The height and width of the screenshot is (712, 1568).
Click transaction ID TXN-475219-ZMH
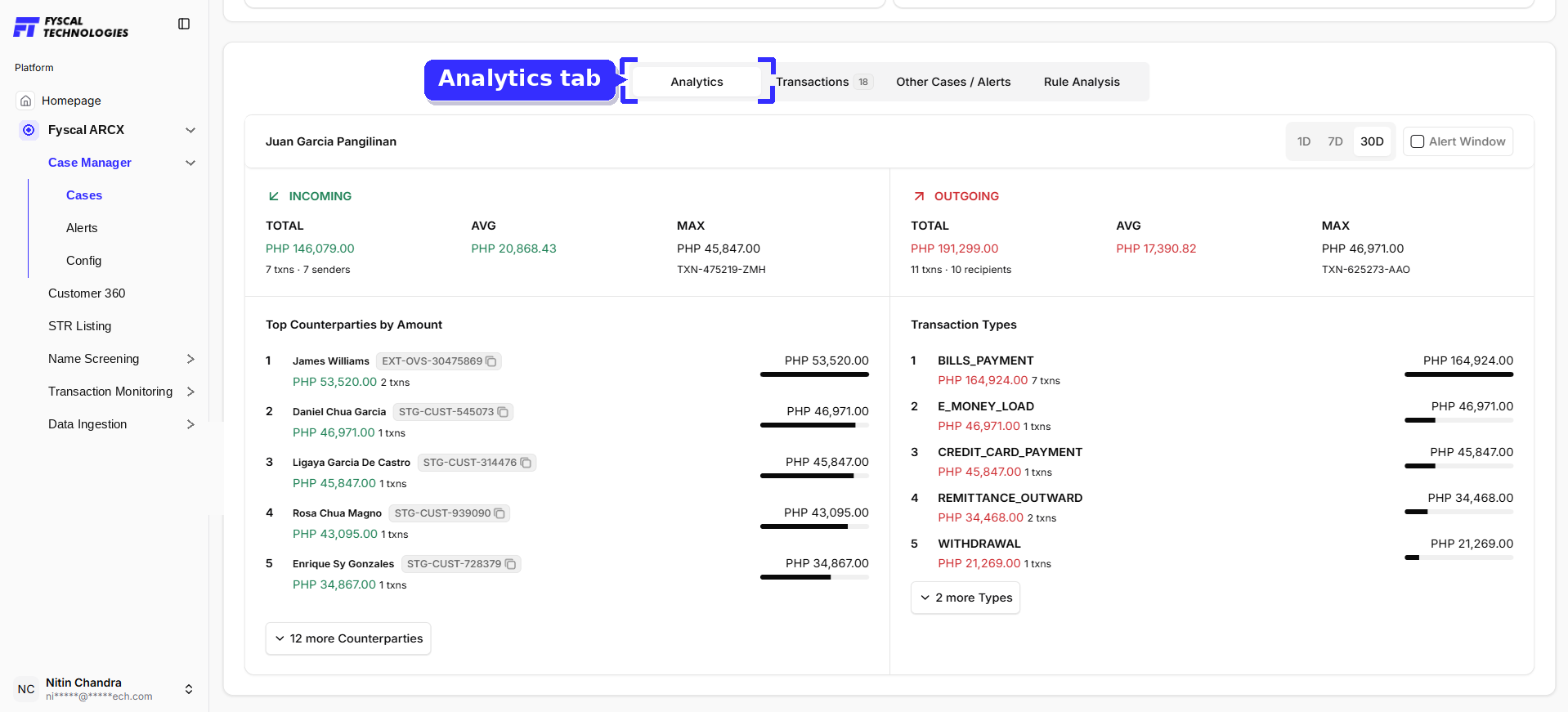tap(721, 270)
